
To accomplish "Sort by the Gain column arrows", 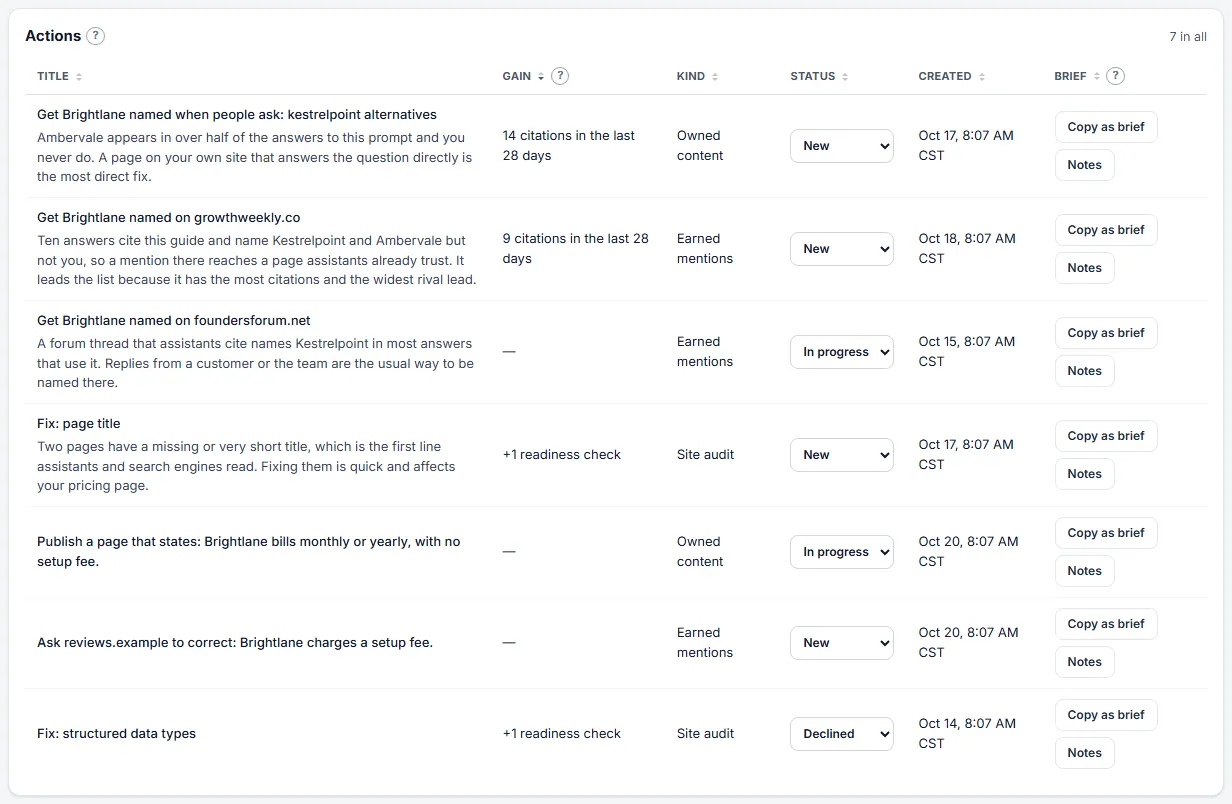I will [x=541, y=77].
